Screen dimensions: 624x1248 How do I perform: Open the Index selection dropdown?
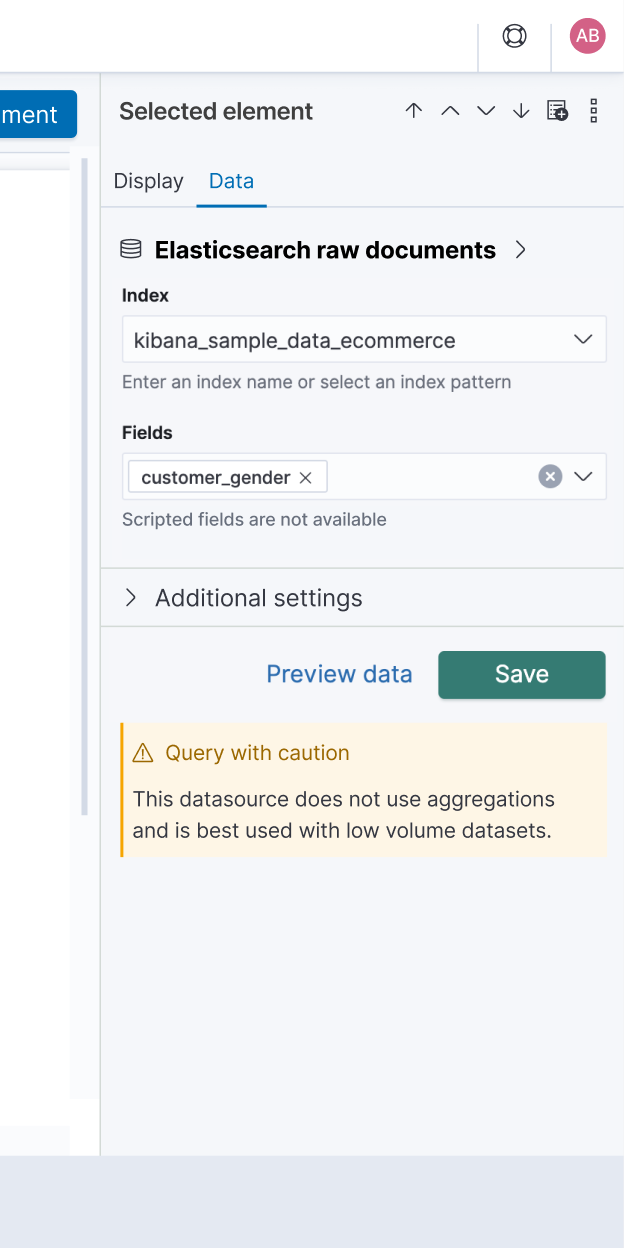[583, 339]
